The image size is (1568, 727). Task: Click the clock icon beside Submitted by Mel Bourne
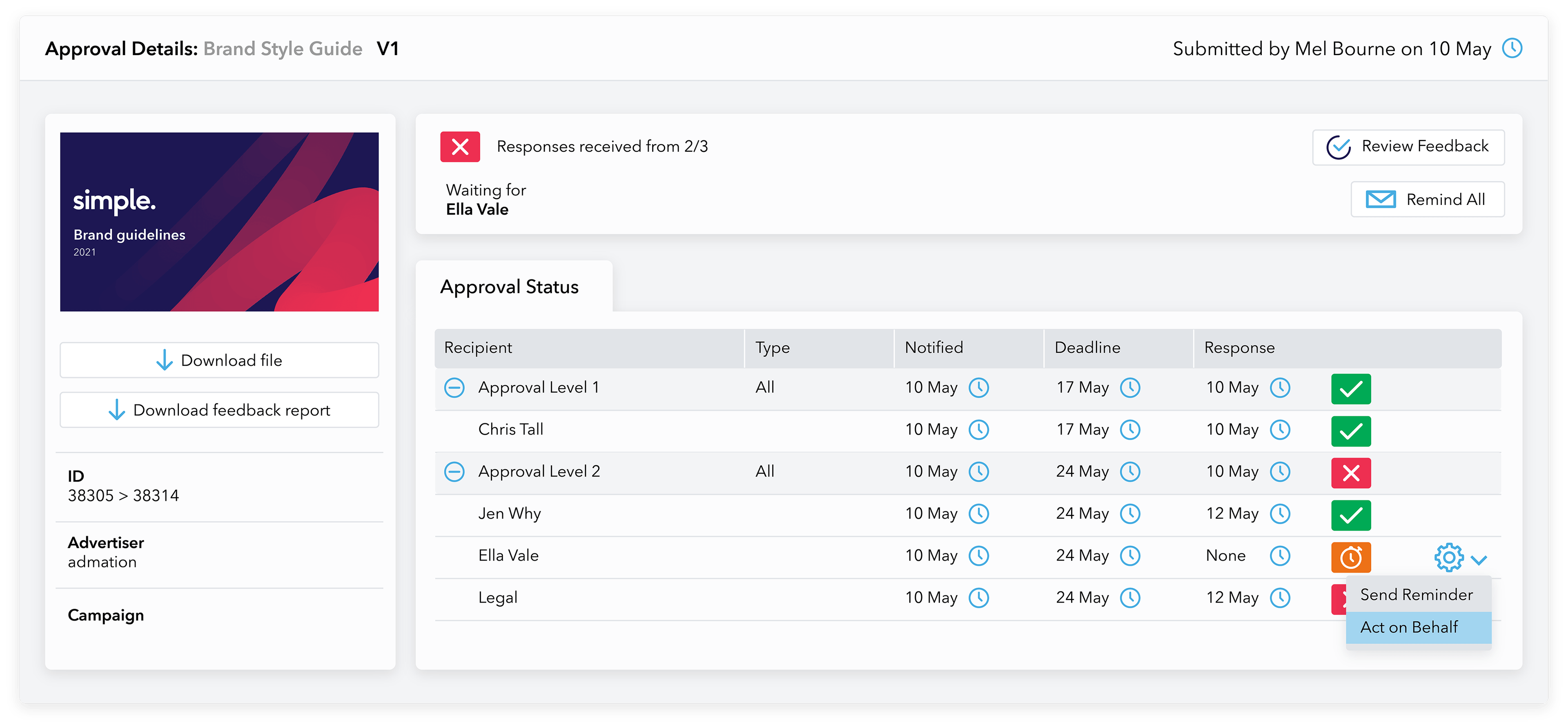[1512, 48]
